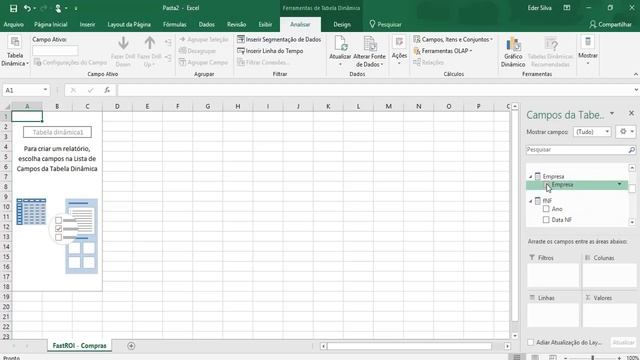Open the Revisão tab
The width and height of the screenshot is (640, 360).
(236, 24)
